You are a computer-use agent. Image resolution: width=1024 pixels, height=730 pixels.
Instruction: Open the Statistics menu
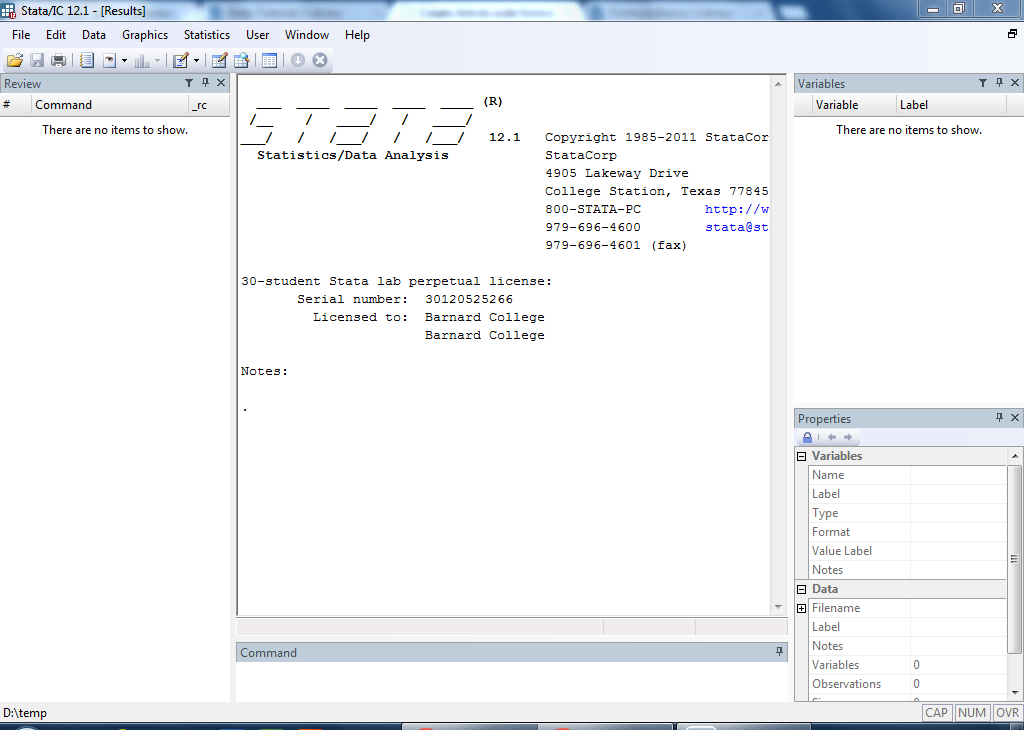point(207,35)
